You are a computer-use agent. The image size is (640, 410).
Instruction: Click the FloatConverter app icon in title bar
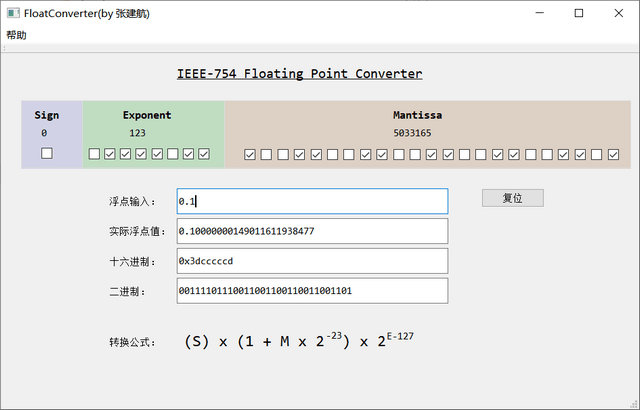click(x=12, y=13)
